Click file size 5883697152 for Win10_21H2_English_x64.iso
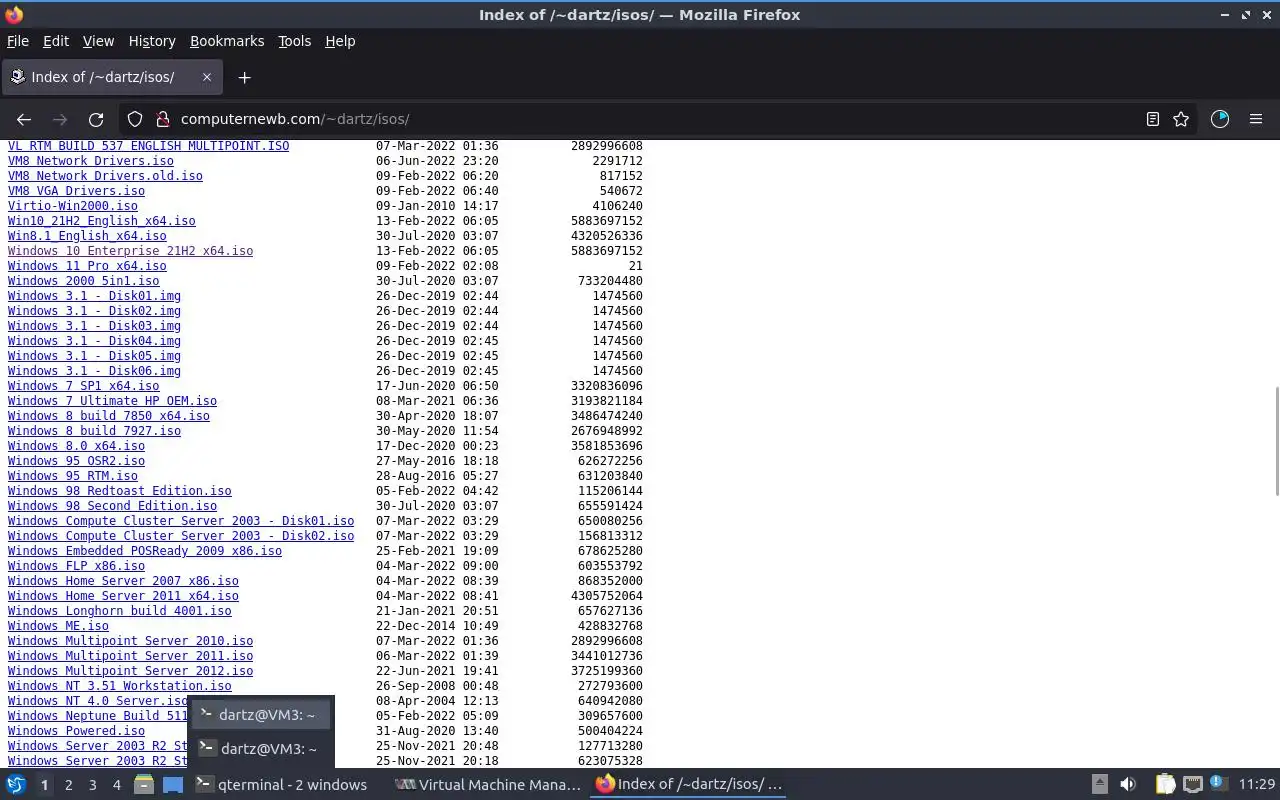 coord(606,221)
